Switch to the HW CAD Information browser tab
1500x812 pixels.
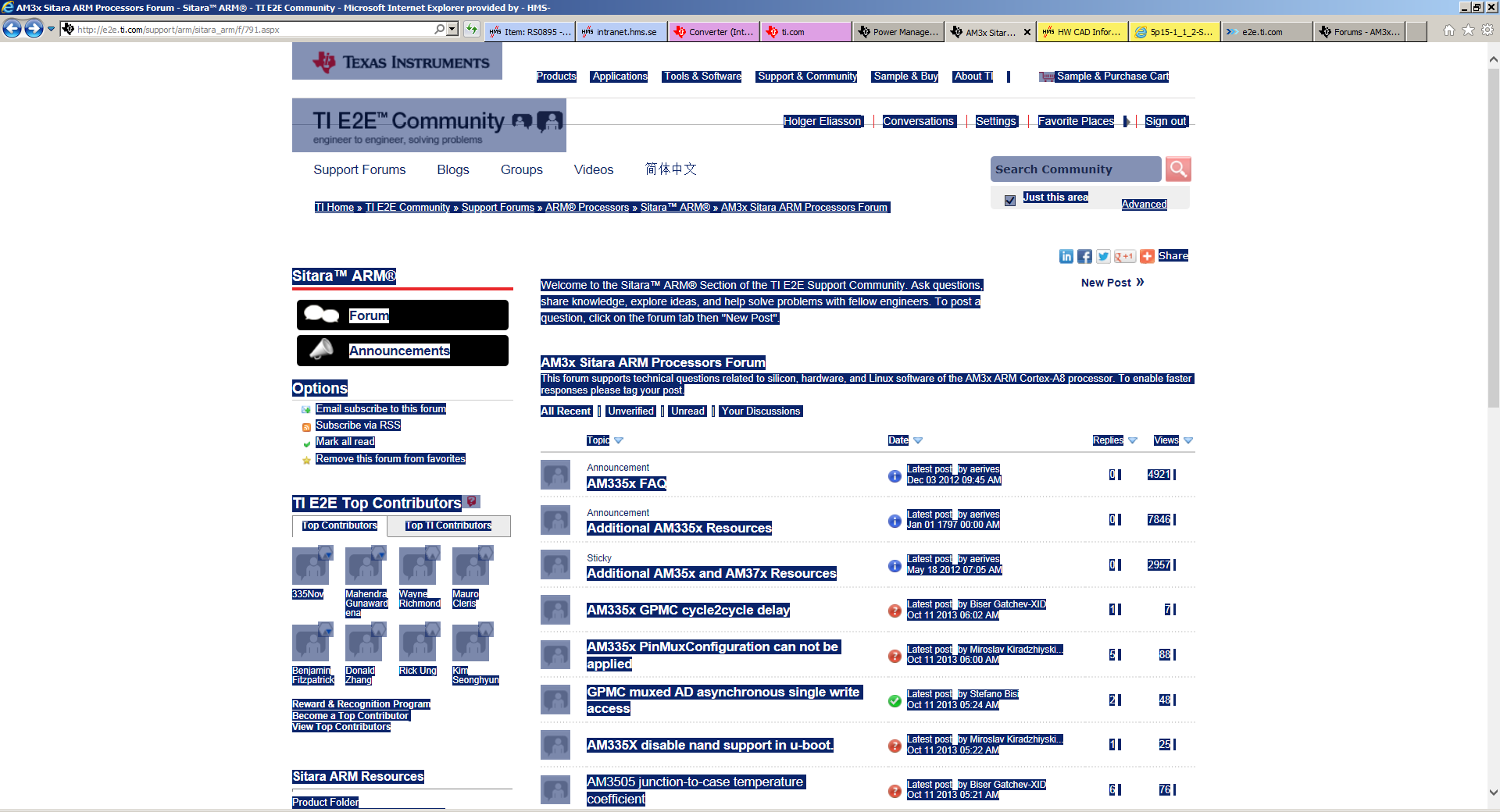(1082, 32)
